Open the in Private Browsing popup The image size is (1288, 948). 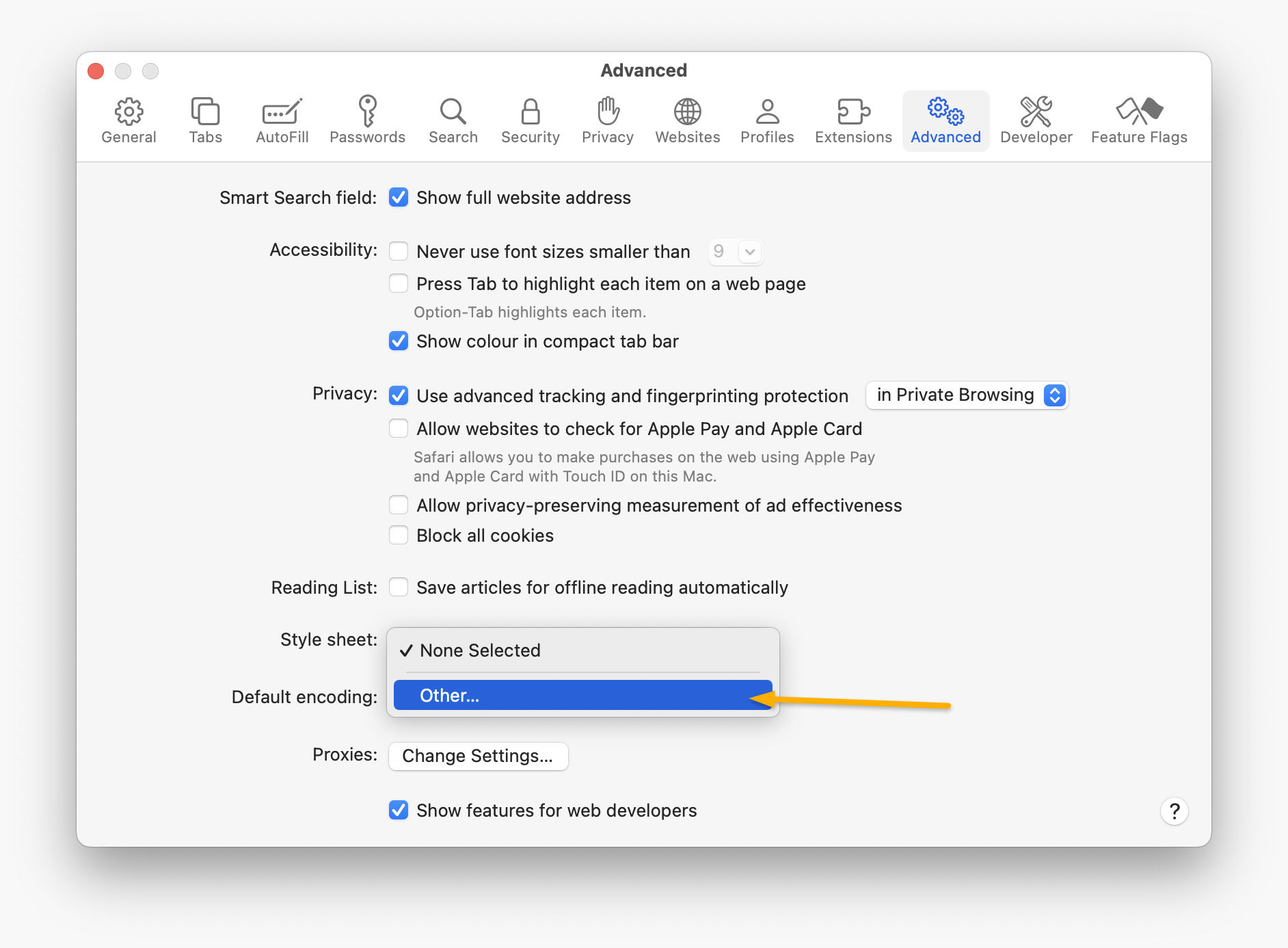967,395
